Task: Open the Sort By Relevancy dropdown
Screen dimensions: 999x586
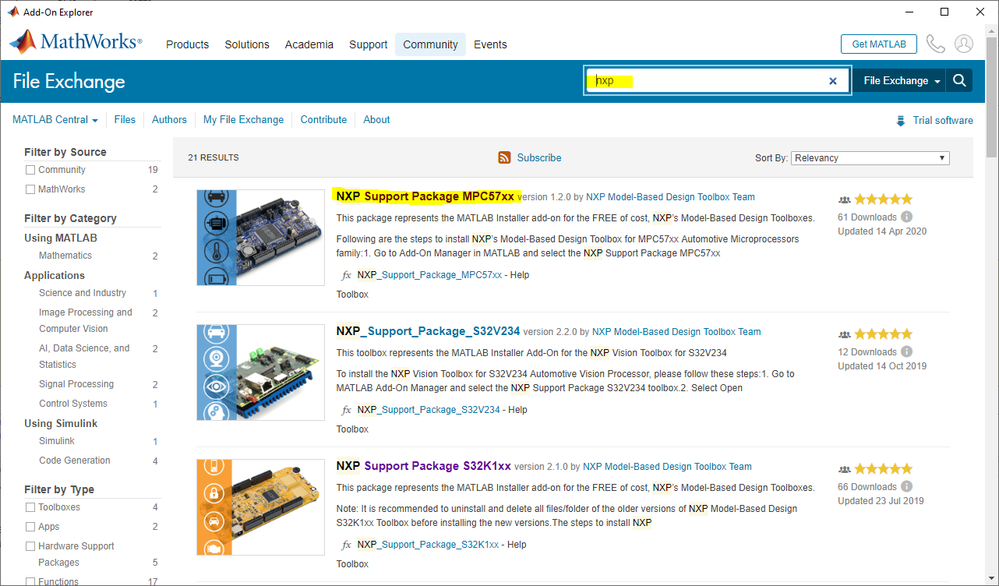Action: pyautogui.click(x=870, y=158)
